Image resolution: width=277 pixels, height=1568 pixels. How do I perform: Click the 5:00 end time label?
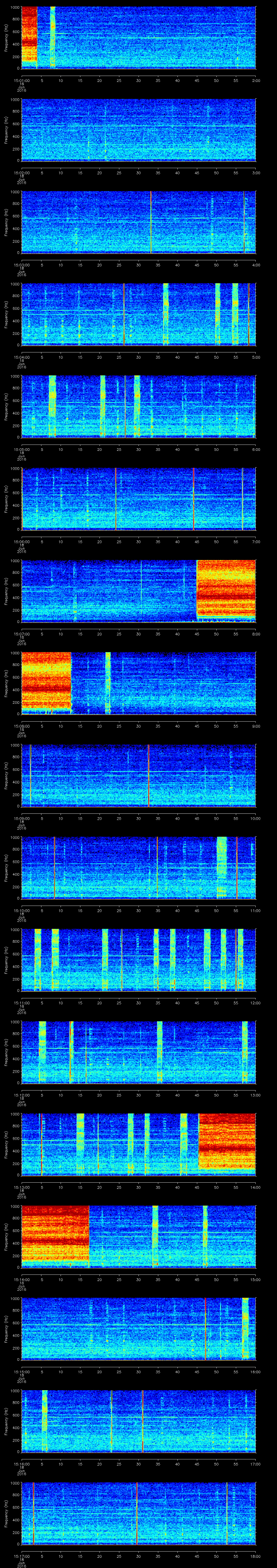(256, 357)
